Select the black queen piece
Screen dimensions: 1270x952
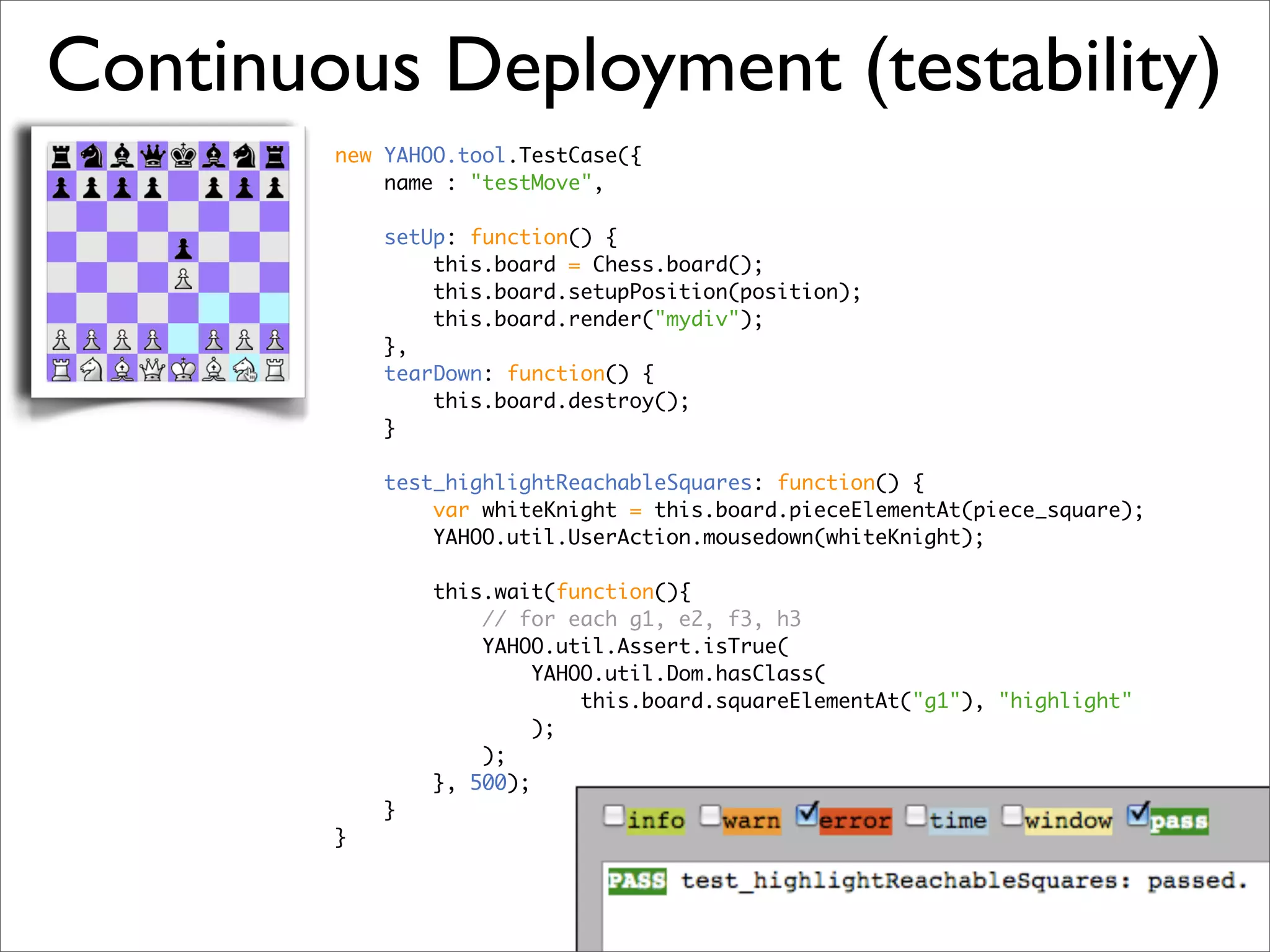coord(153,156)
